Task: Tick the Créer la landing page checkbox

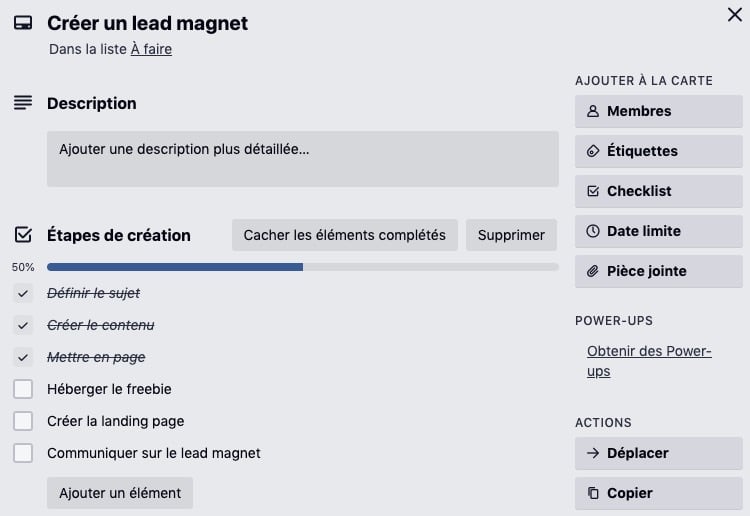Action: tap(23, 421)
